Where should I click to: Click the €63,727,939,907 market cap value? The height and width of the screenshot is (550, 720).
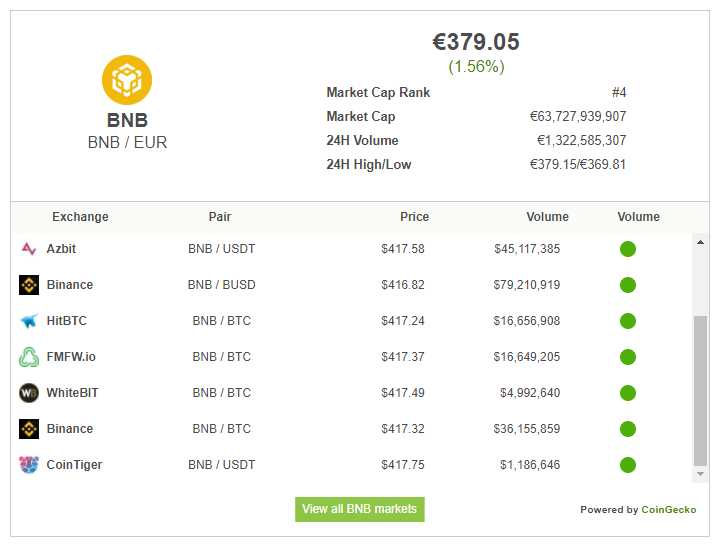tap(578, 116)
